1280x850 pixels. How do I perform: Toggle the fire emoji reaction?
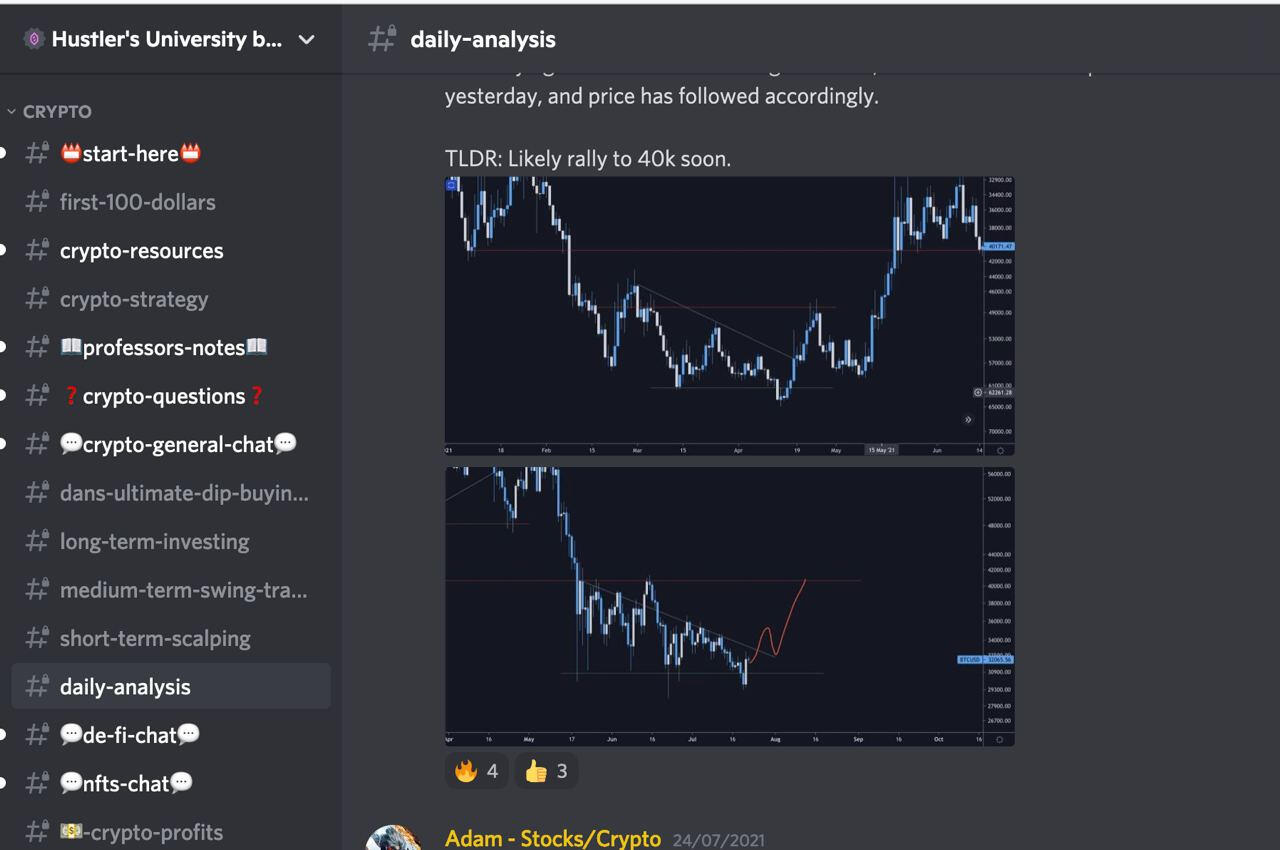(477, 771)
